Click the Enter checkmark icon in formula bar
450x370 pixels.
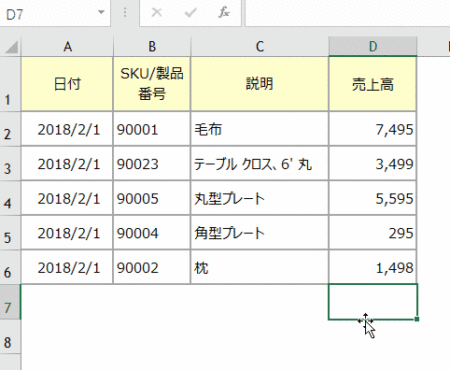[x=190, y=13]
